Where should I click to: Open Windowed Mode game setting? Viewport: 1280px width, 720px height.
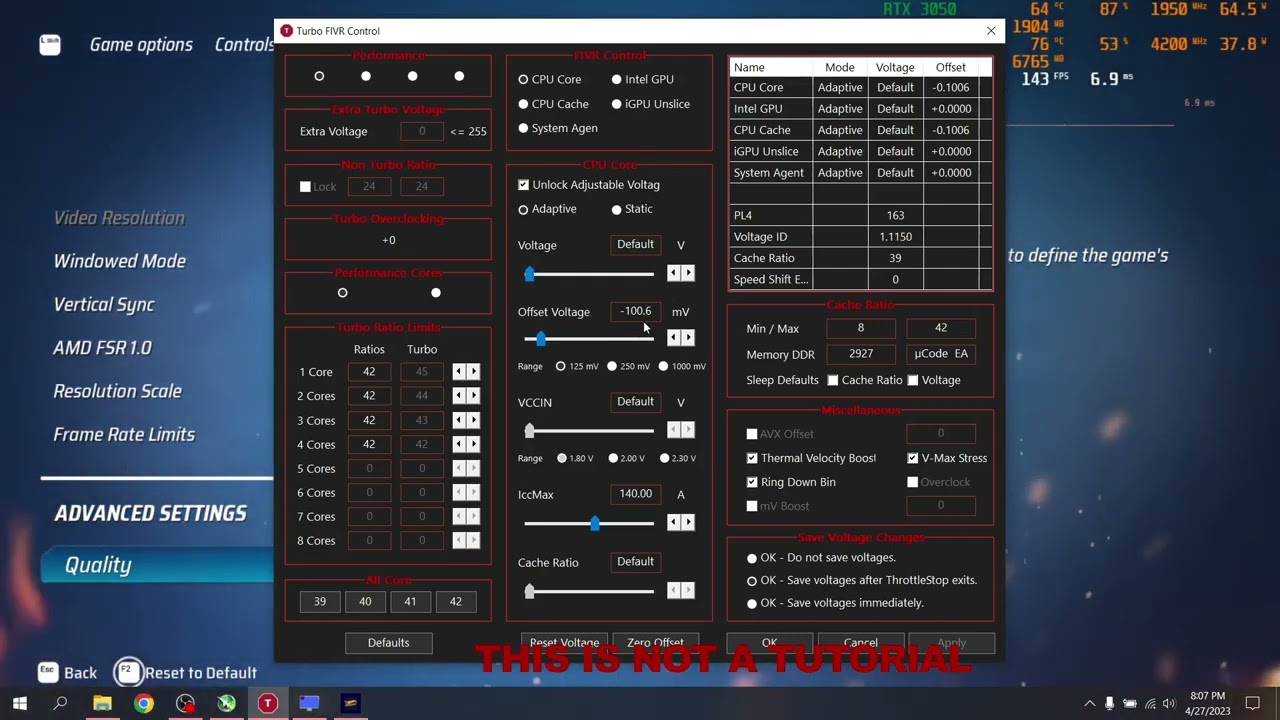click(120, 261)
